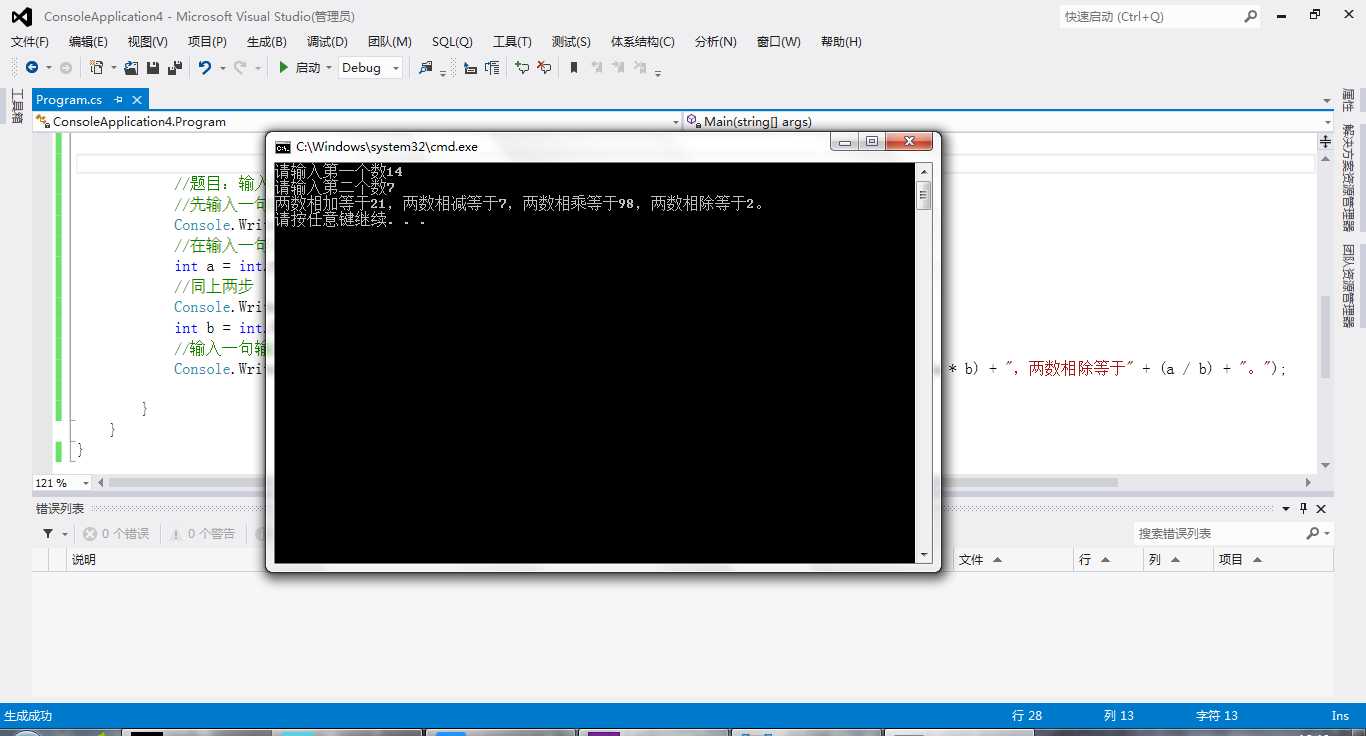The image size is (1366, 736).
Task: Switch to the Program.cs editor tab
Action: pos(69,100)
